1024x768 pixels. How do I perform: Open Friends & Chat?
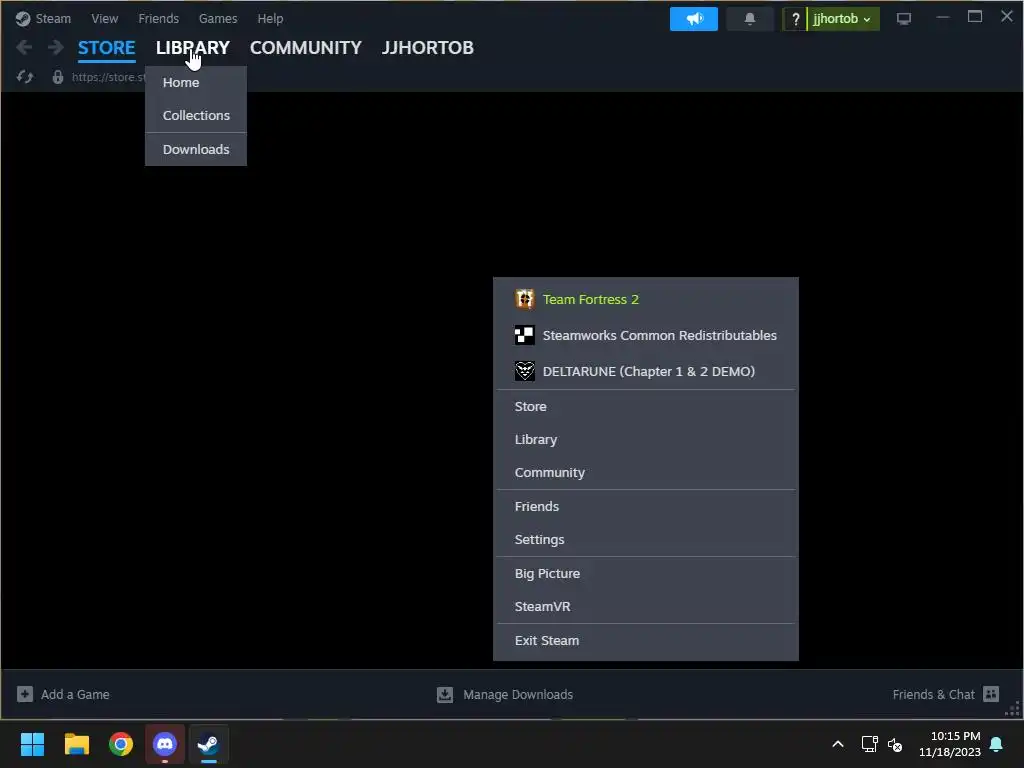pos(946,694)
